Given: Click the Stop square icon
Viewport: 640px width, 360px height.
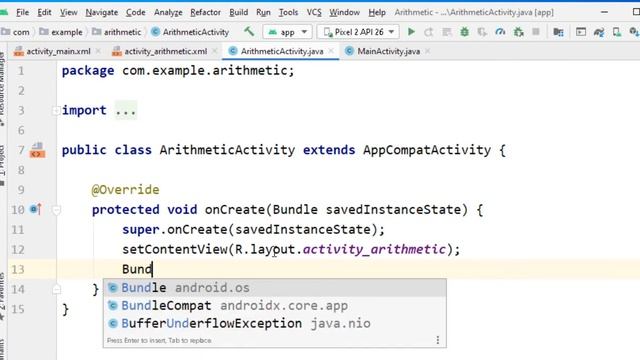Looking at the screenshot, I should click(536, 31).
